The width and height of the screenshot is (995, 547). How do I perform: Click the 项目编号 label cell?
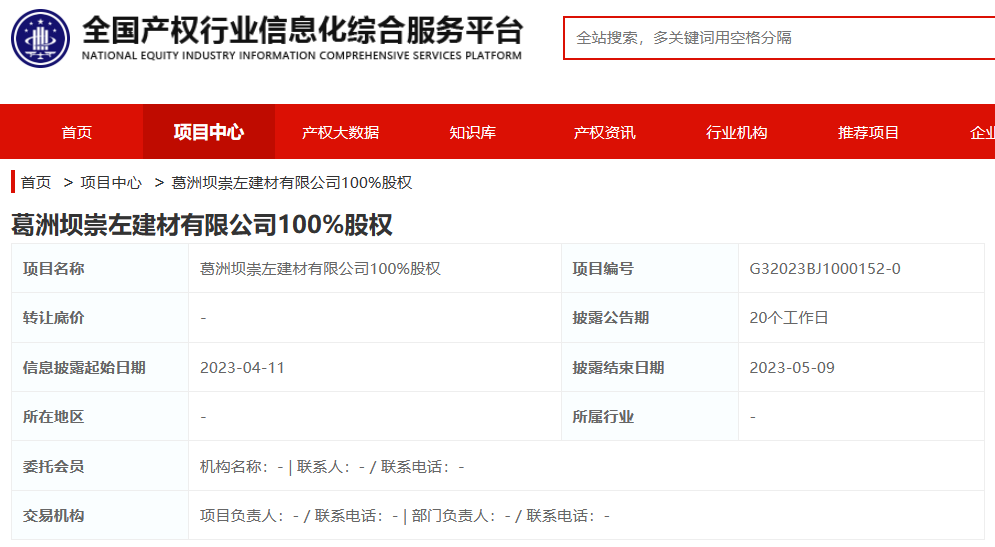[650, 268]
